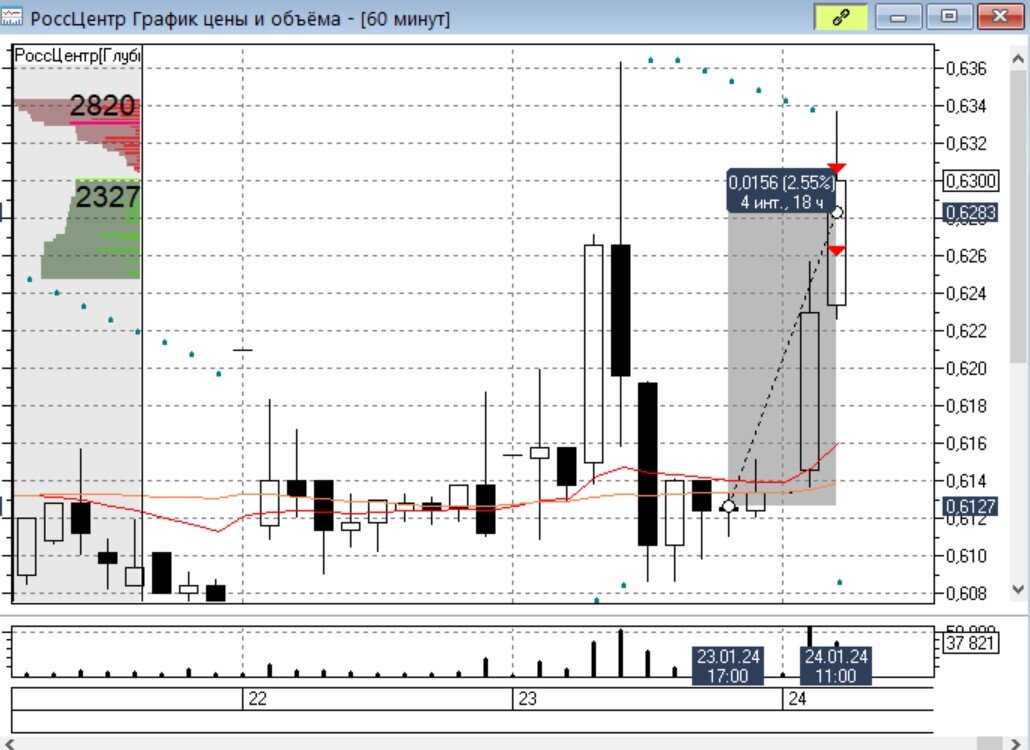Click the 0,6127 price marker label
Screen dimensions: 1030x750
(971, 506)
